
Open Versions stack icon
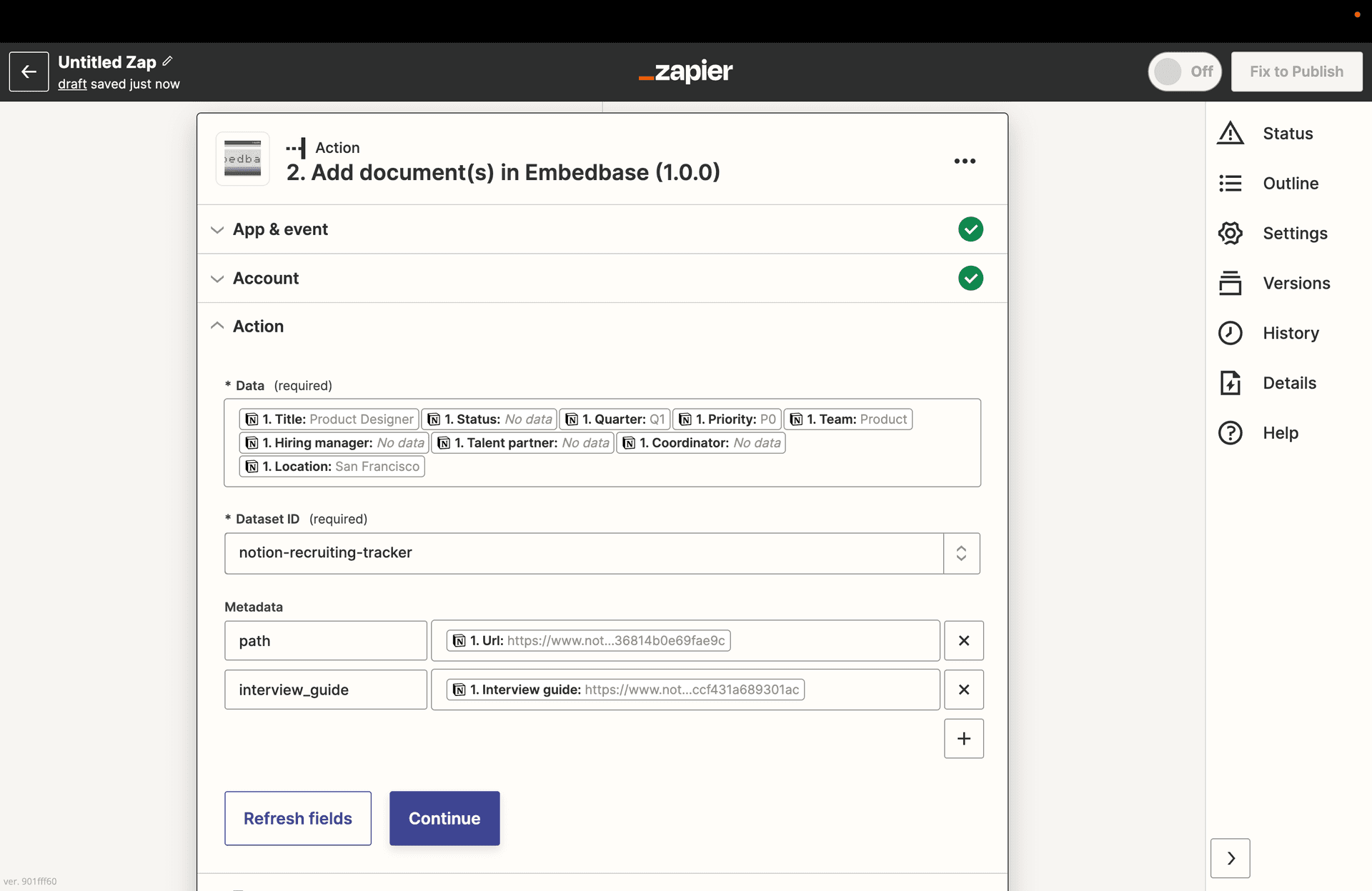pyautogui.click(x=1231, y=284)
